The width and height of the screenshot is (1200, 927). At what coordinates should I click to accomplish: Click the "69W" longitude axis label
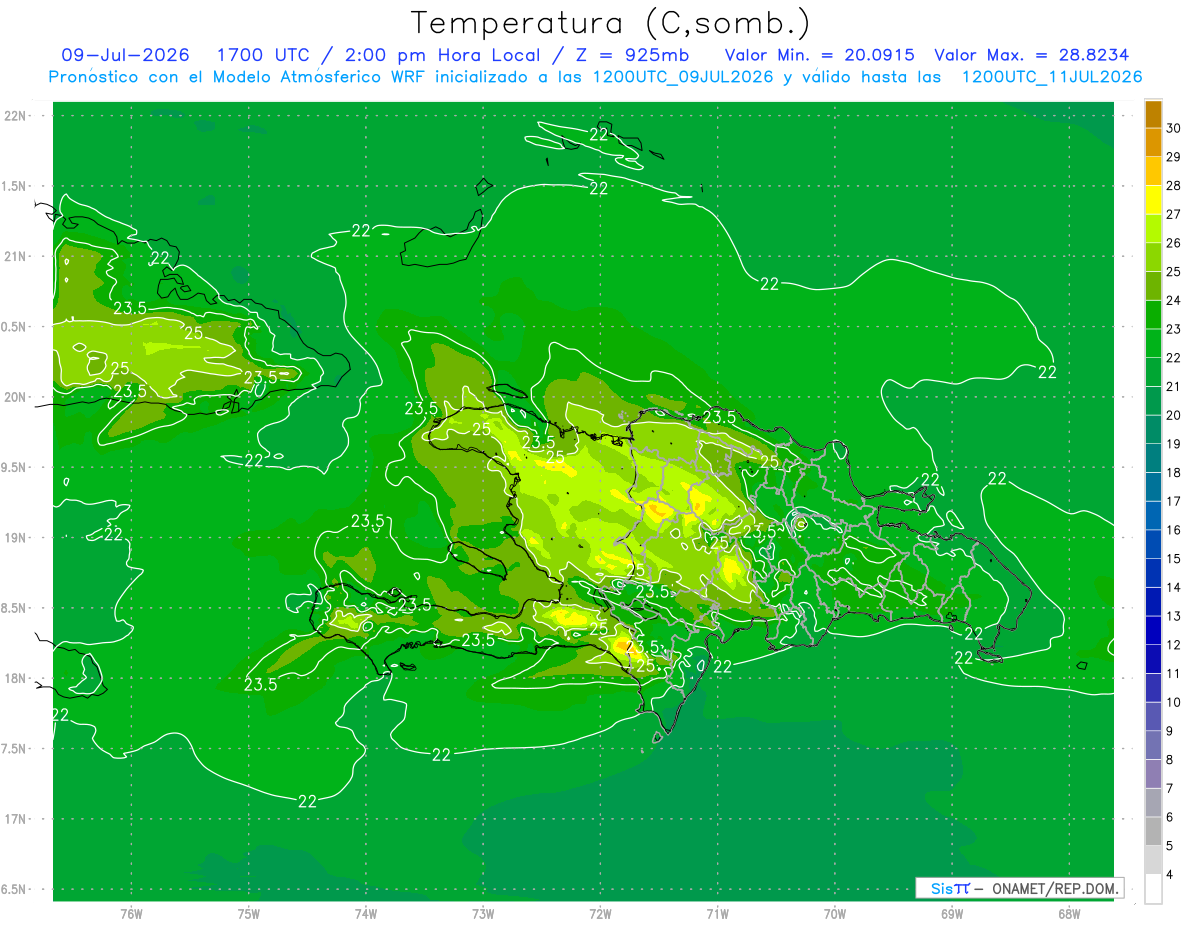pyautogui.click(x=951, y=914)
